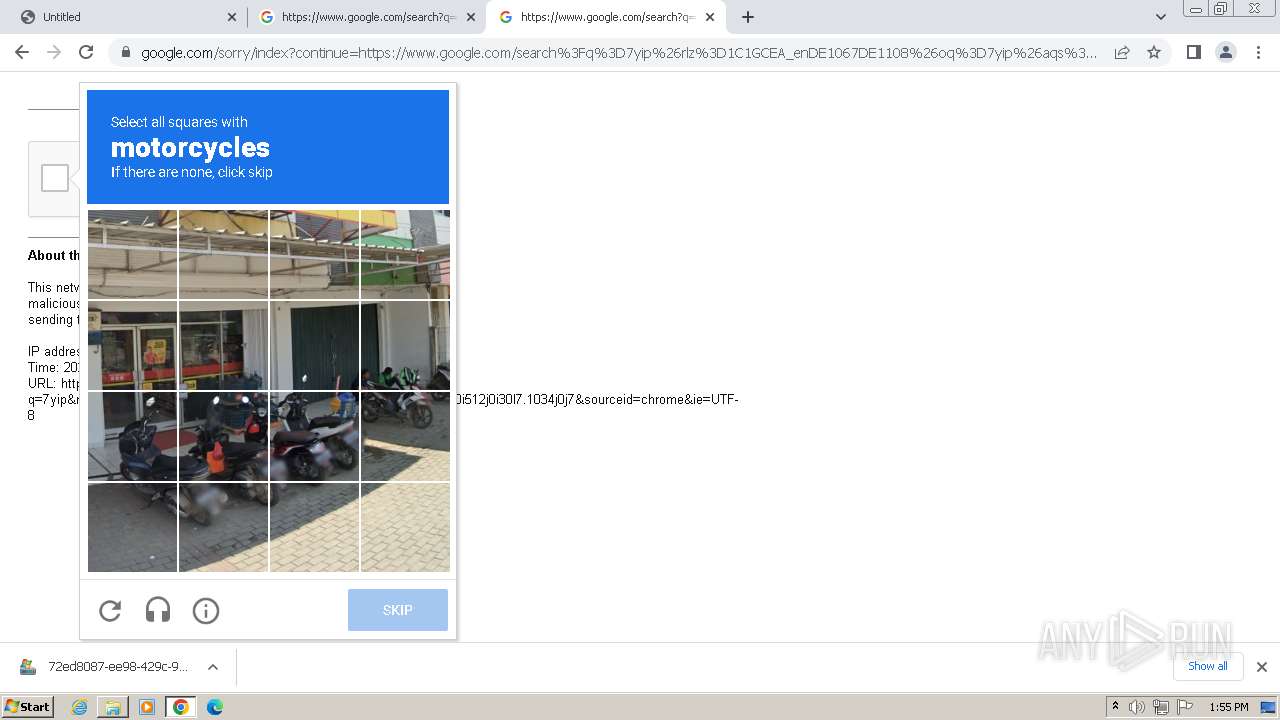Share this page icon

(x=1122, y=52)
